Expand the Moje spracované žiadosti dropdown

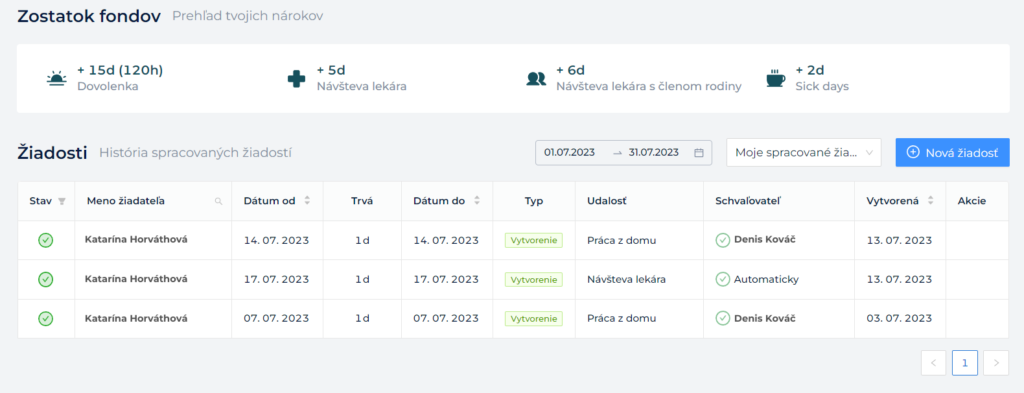click(x=804, y=152)
